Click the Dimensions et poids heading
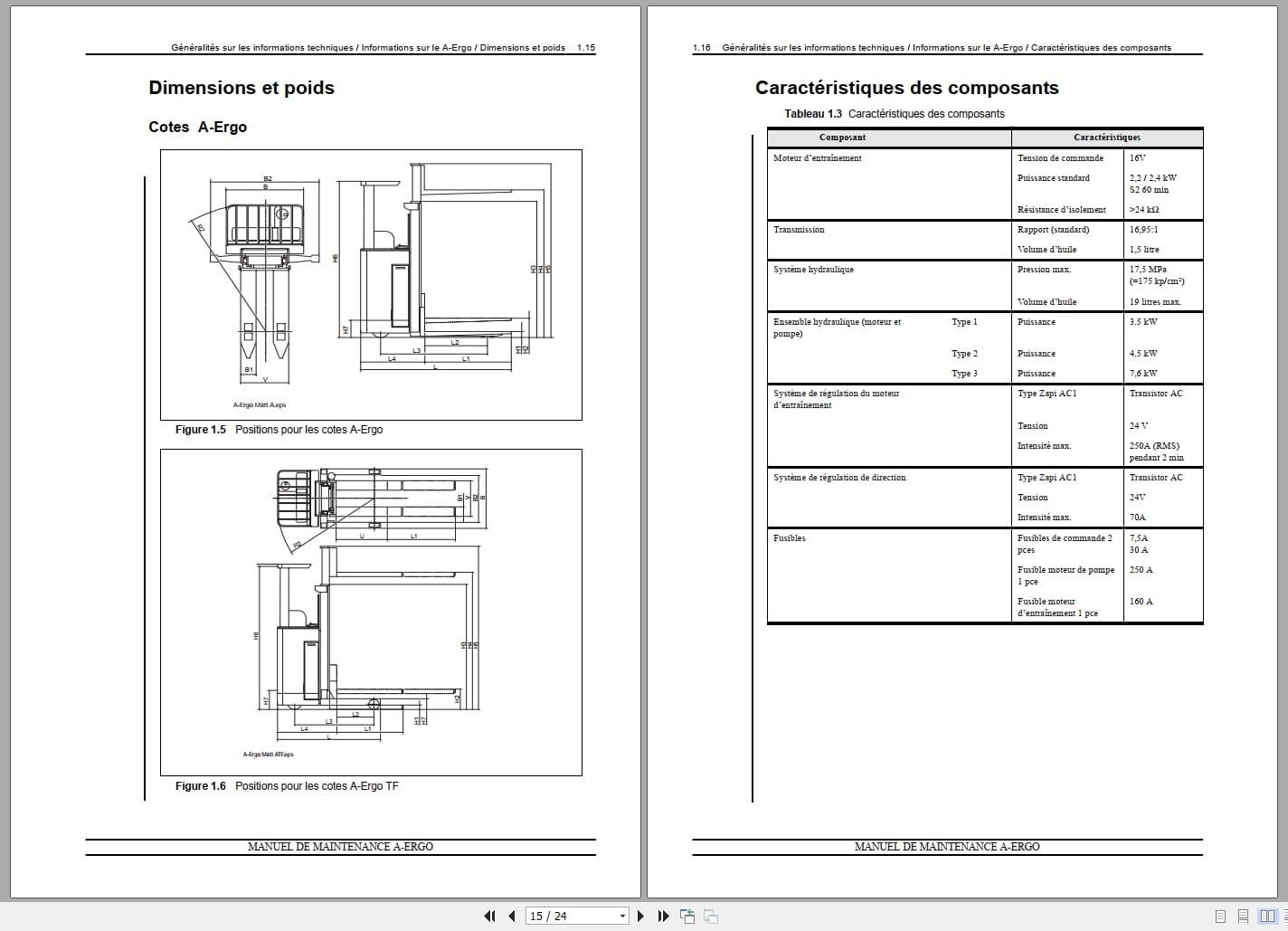Screen dimensions: 1288x931 [241, 88]
